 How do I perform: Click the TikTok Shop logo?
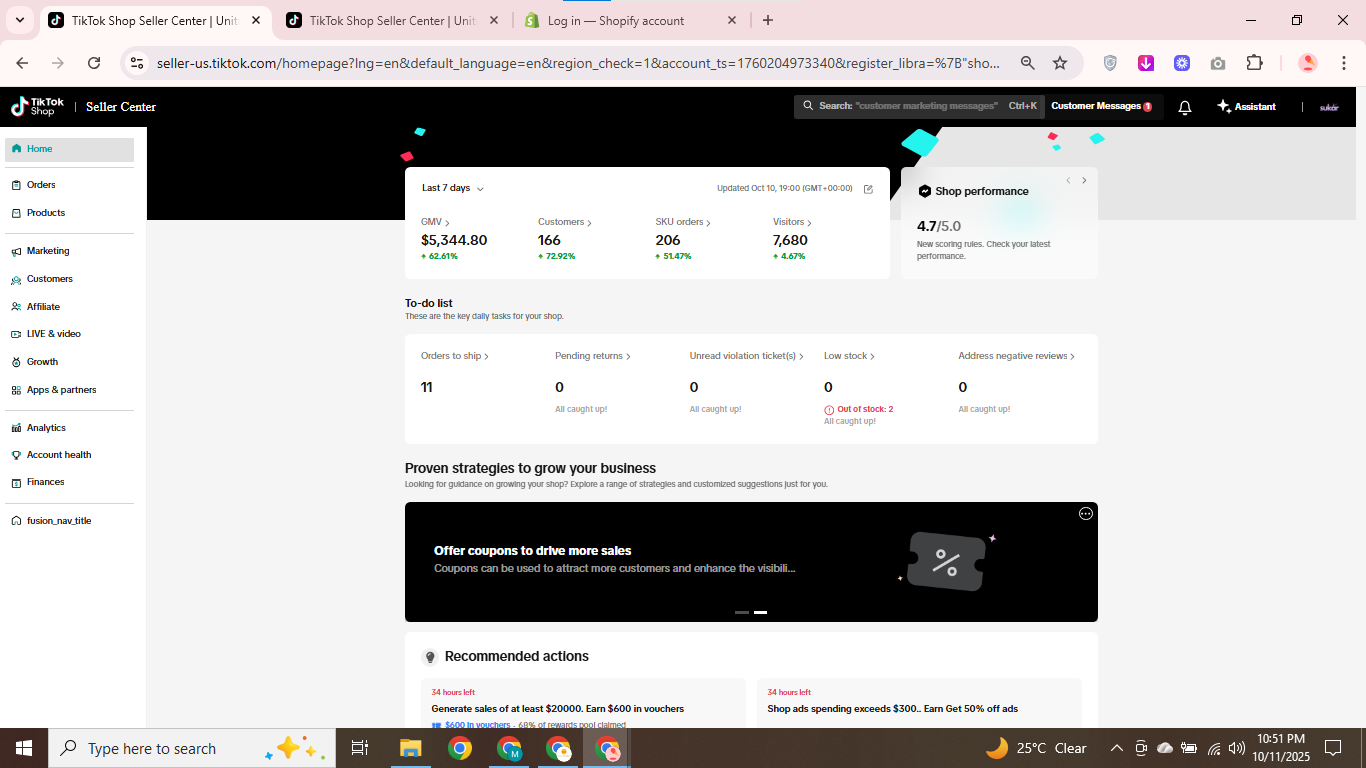(37, 106)
